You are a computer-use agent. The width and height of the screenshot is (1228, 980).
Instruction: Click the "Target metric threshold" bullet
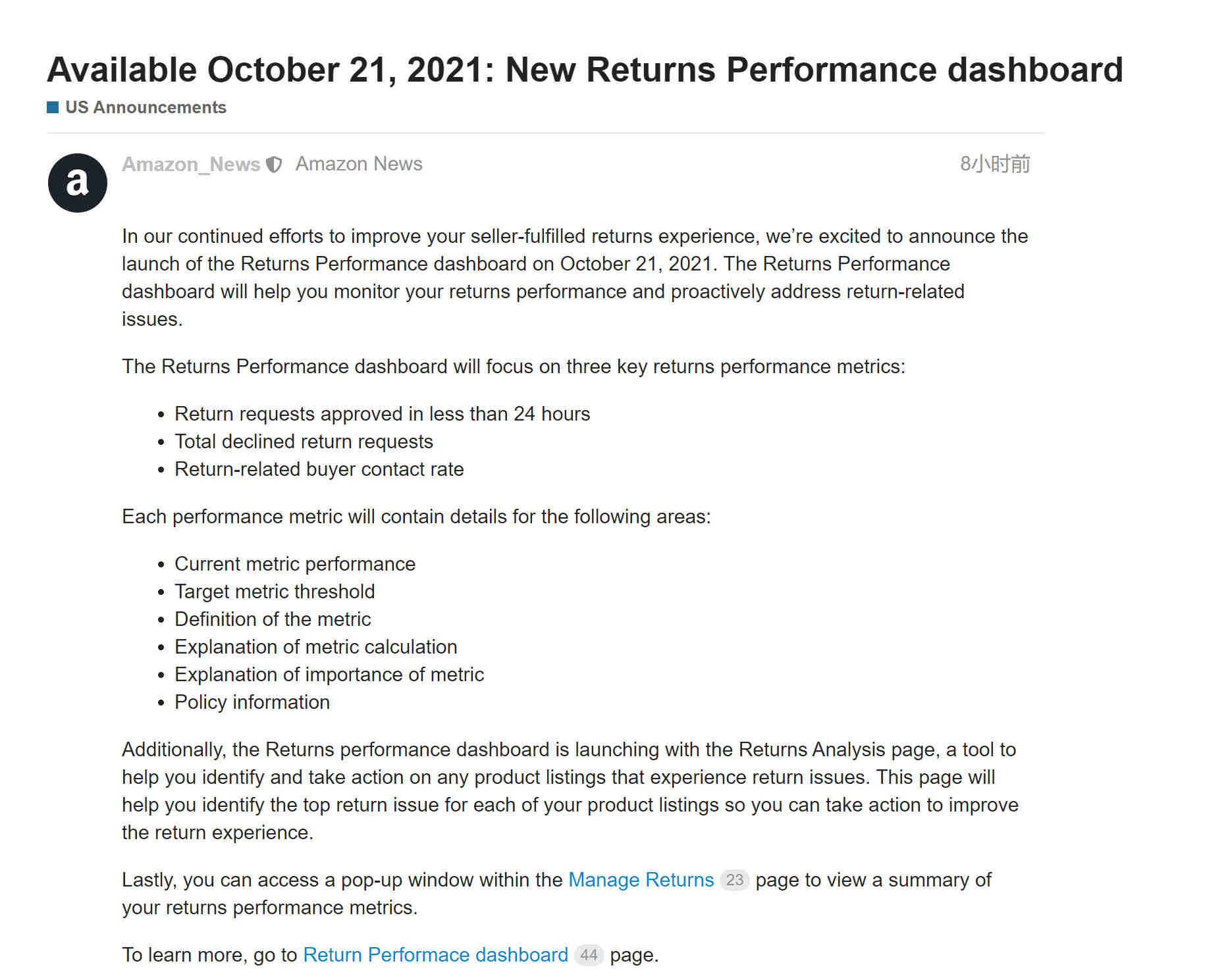[275, 592]
